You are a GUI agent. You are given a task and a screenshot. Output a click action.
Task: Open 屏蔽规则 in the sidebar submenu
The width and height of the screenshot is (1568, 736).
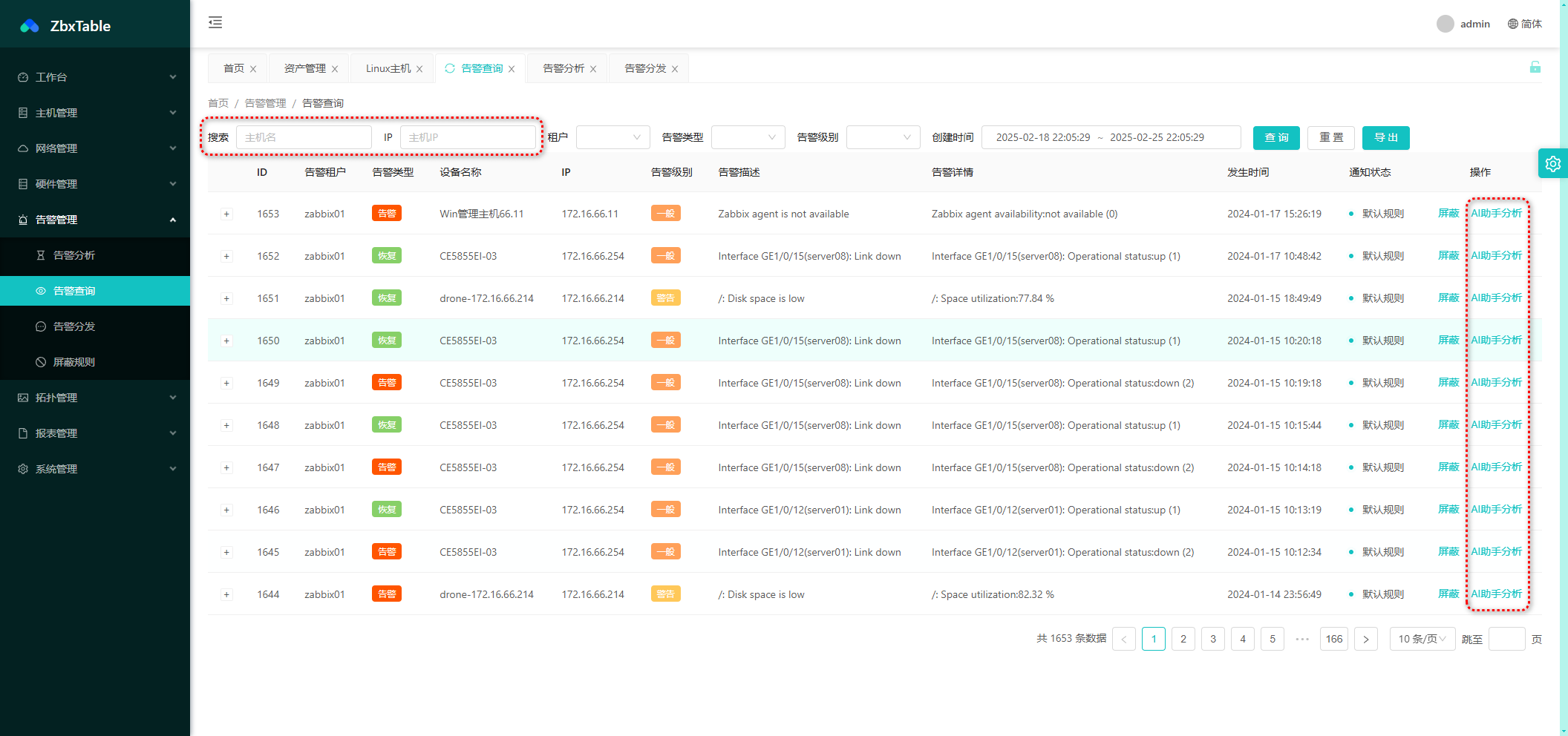point(95,362)
